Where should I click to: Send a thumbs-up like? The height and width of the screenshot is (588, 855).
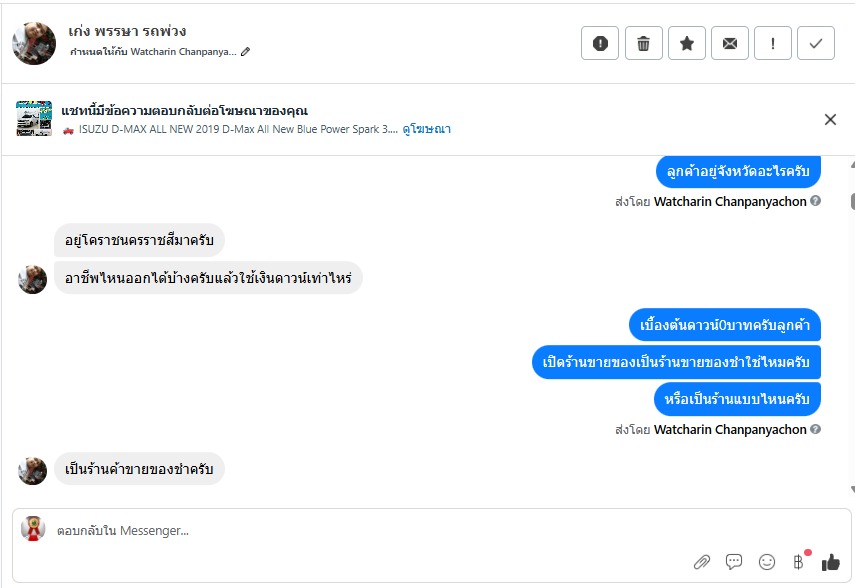[830, 562]
